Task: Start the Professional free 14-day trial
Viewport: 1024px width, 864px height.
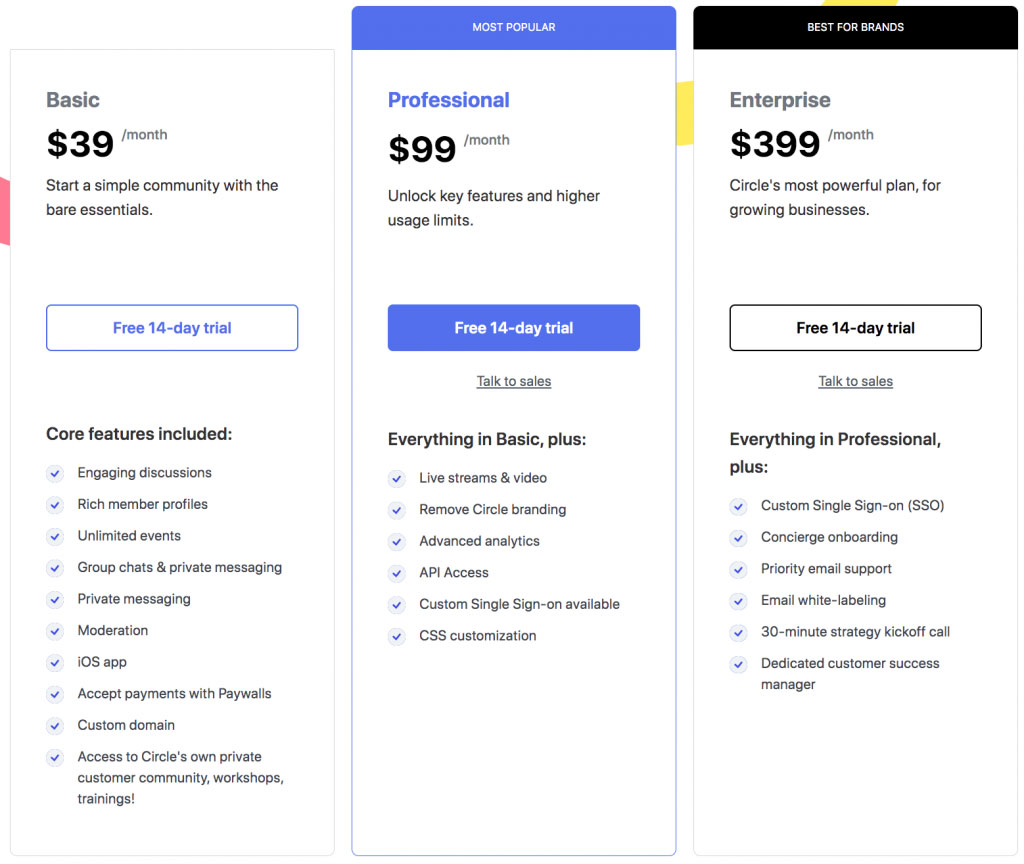Action: [x=513, y=328]
